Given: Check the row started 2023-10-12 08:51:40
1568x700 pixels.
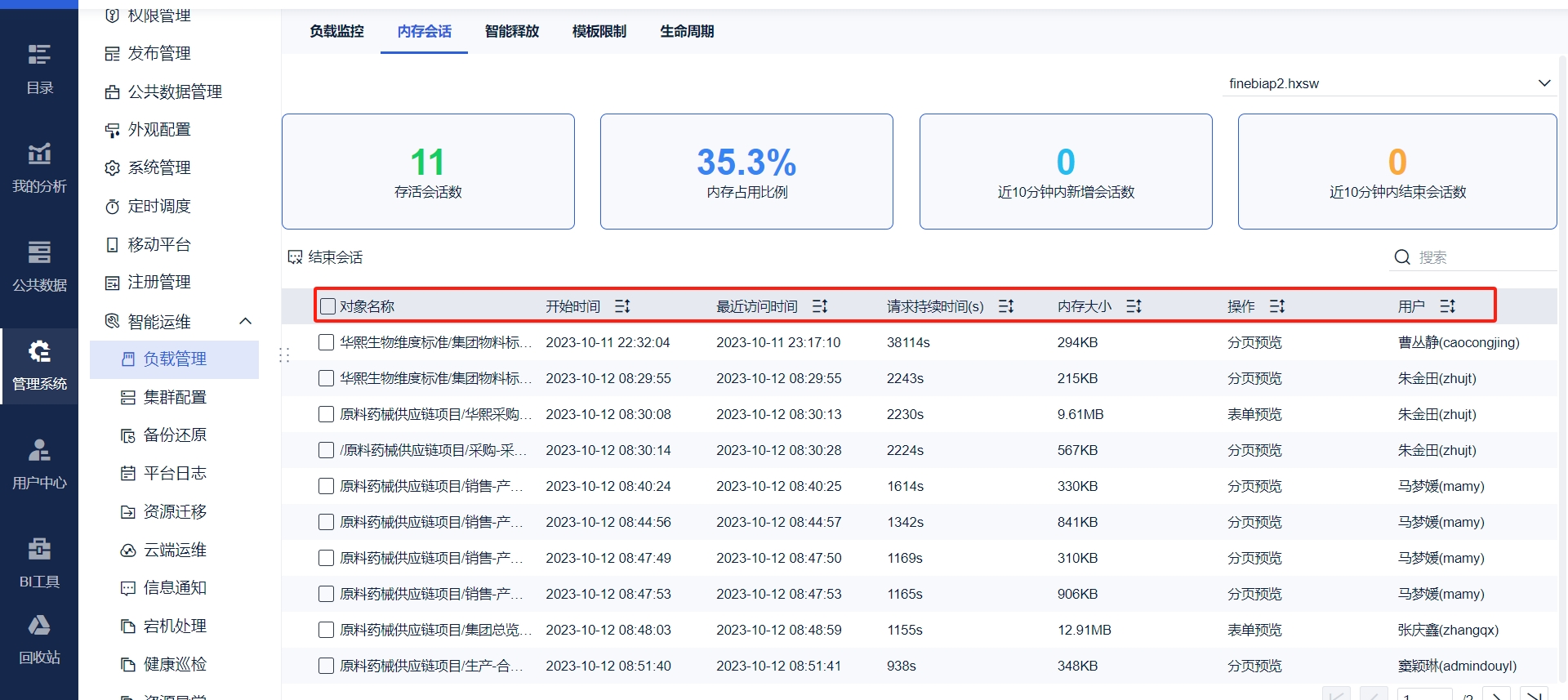Looking at the screenshot, I should [x=326, y=666].
